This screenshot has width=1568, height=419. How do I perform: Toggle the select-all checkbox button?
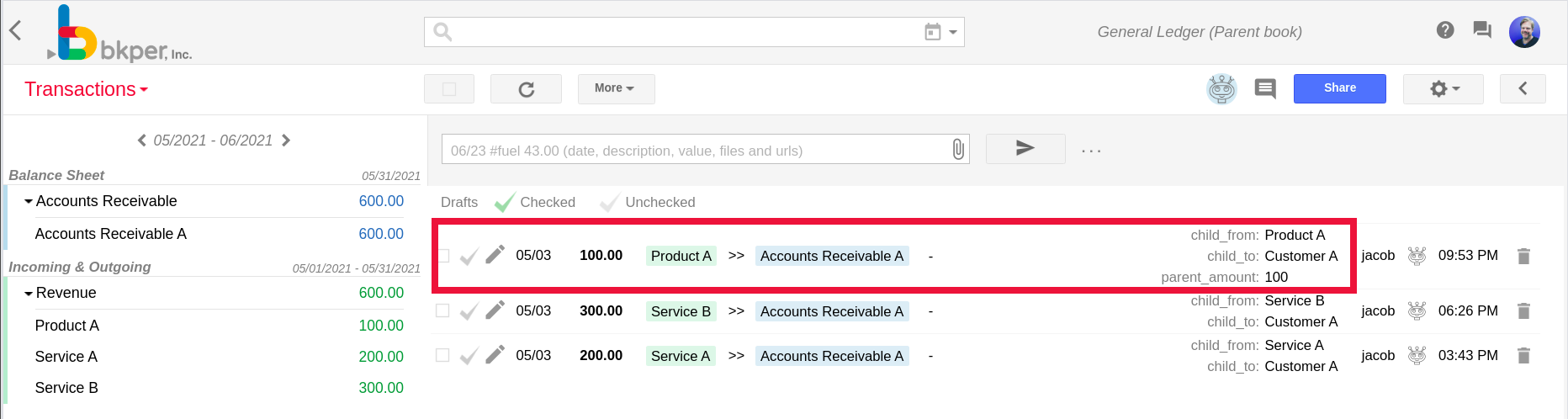[x=449, y=89]
